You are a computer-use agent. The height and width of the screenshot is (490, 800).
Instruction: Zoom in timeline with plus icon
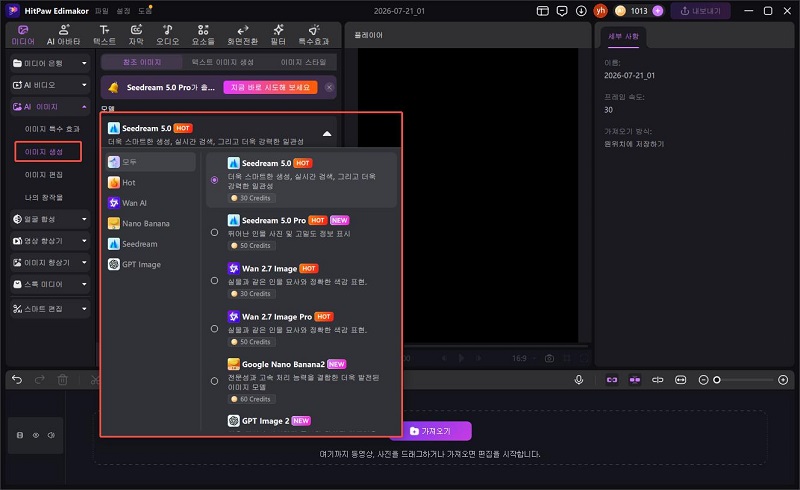click(783, 380)
